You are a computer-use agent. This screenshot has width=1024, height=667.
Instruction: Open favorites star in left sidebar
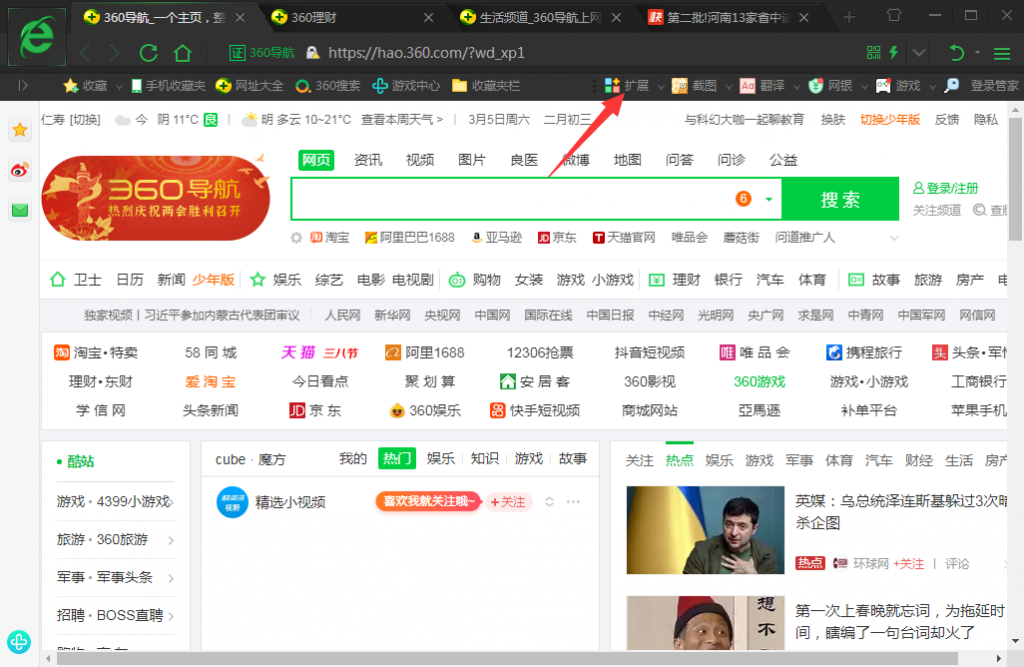(20, 130)
